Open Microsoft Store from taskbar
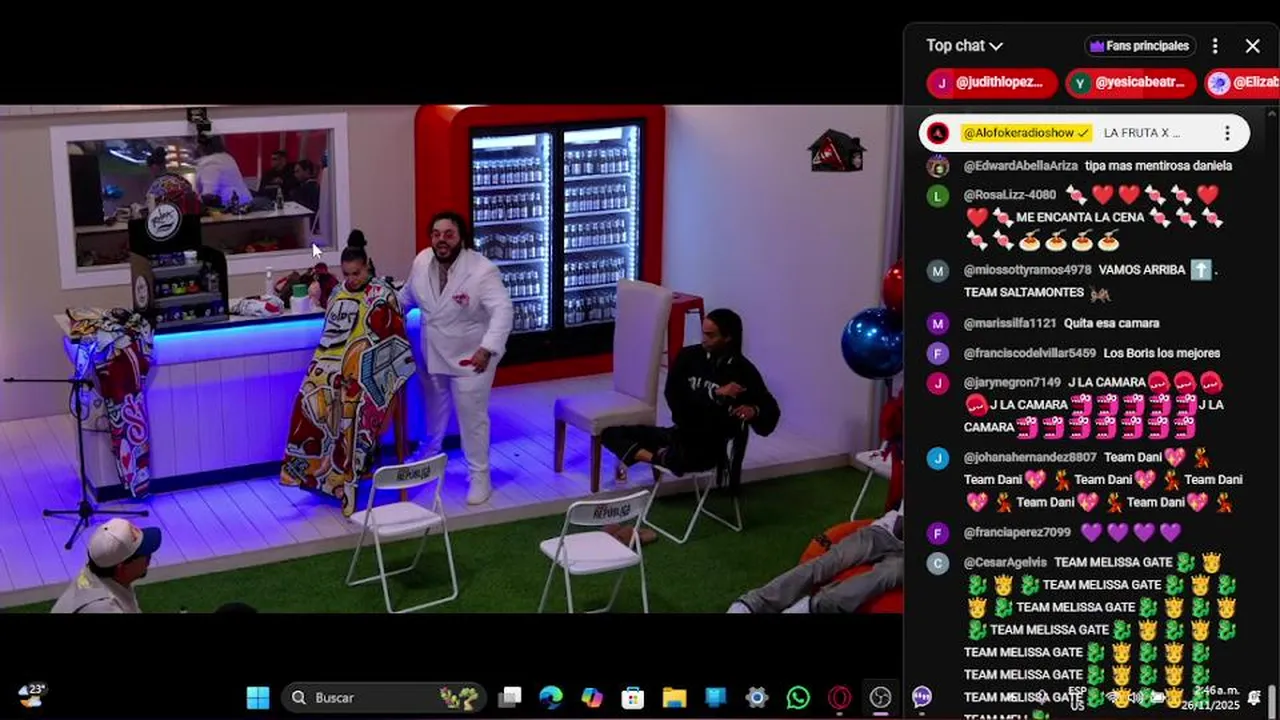Image resolution: width=1280 pixels, height=720 pixels. tap(633, 697)
